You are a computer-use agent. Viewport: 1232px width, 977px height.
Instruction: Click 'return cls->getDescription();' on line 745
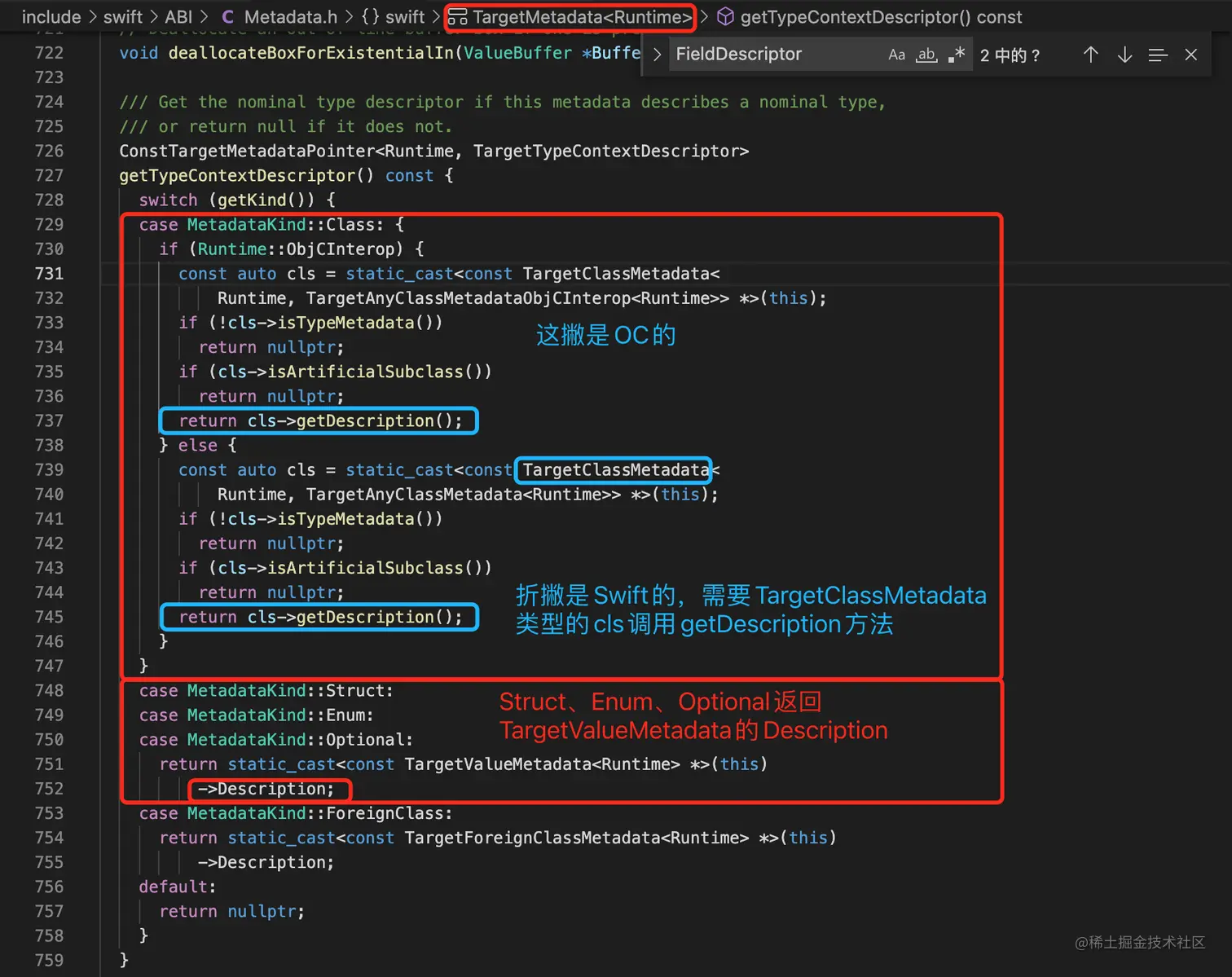320,617
